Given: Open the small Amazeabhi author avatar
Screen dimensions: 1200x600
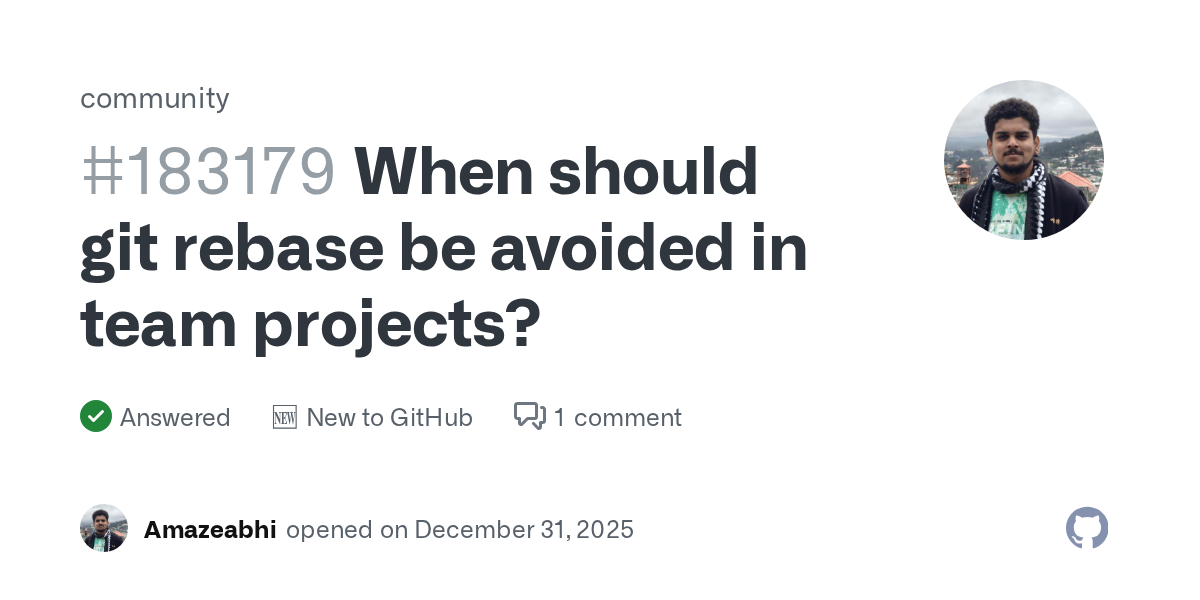Looking at the screenshot, I should (104, 528).
